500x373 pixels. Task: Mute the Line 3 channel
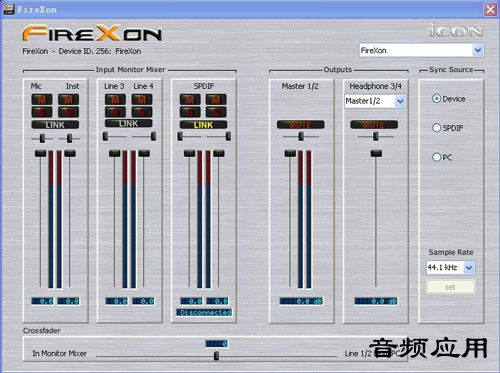[115, 100]
